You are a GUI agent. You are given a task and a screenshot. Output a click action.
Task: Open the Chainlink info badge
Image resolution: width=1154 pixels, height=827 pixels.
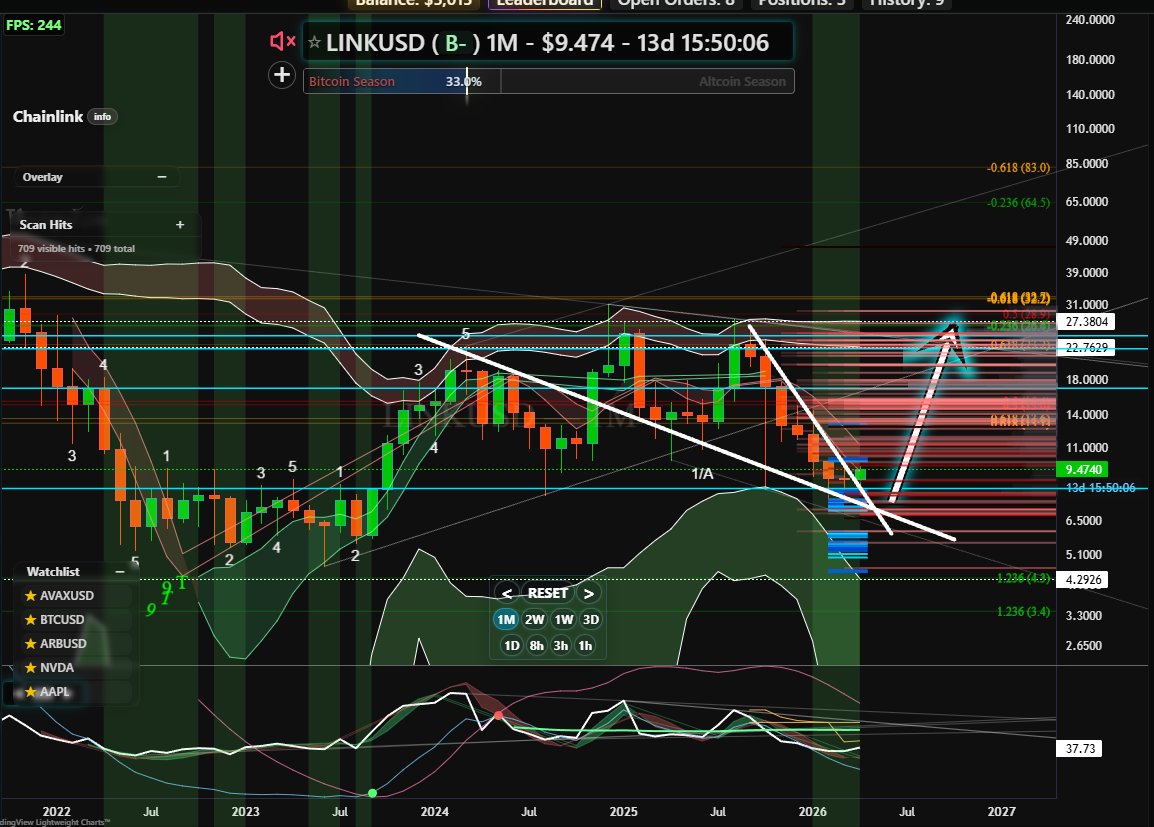pos(102,117)
